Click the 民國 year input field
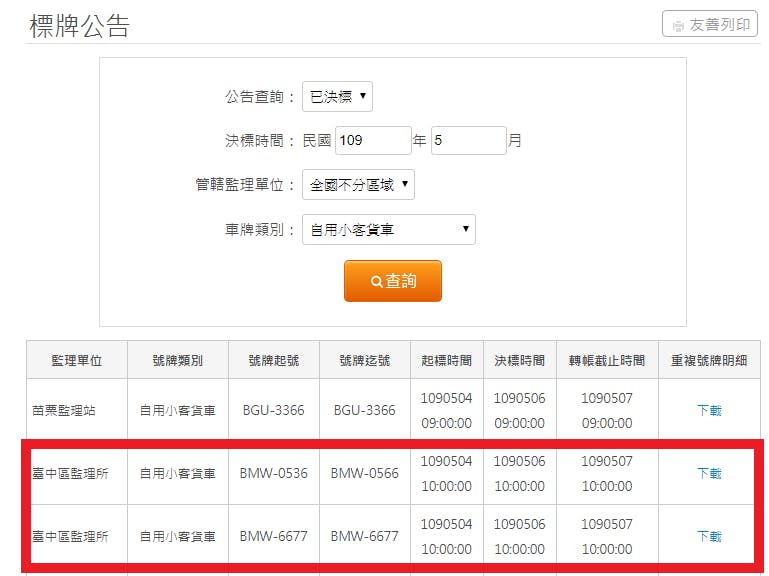Image resolution: width=769 pixels, height=576 pixels. pos(373,141)
